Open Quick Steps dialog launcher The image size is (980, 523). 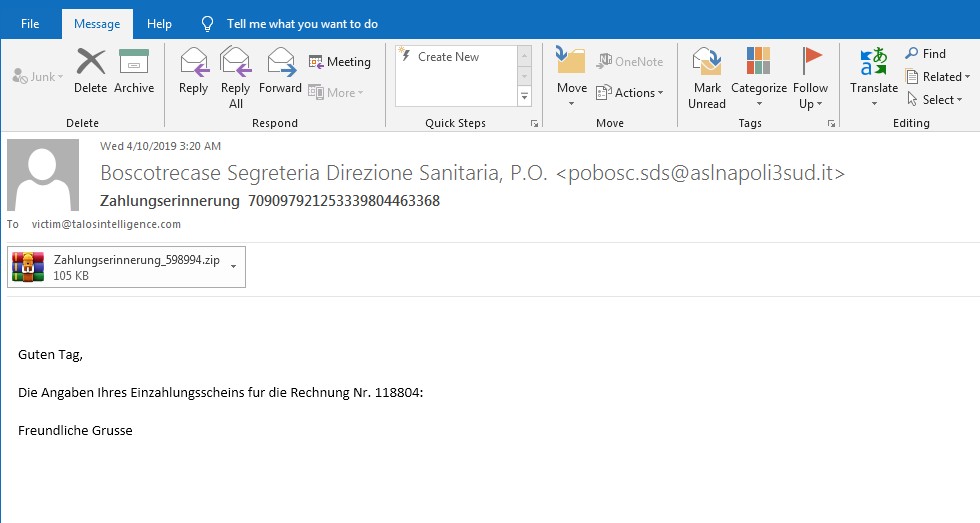[x=534, y=124]
